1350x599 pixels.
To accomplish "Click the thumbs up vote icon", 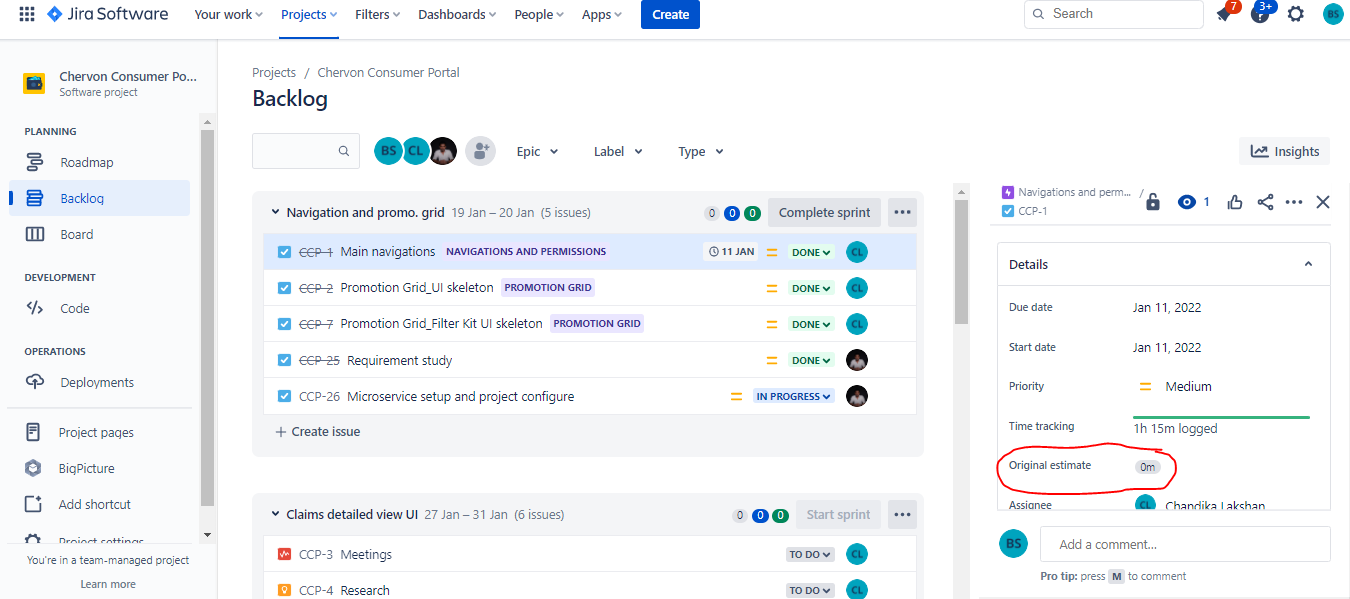I will [1235, 202].
